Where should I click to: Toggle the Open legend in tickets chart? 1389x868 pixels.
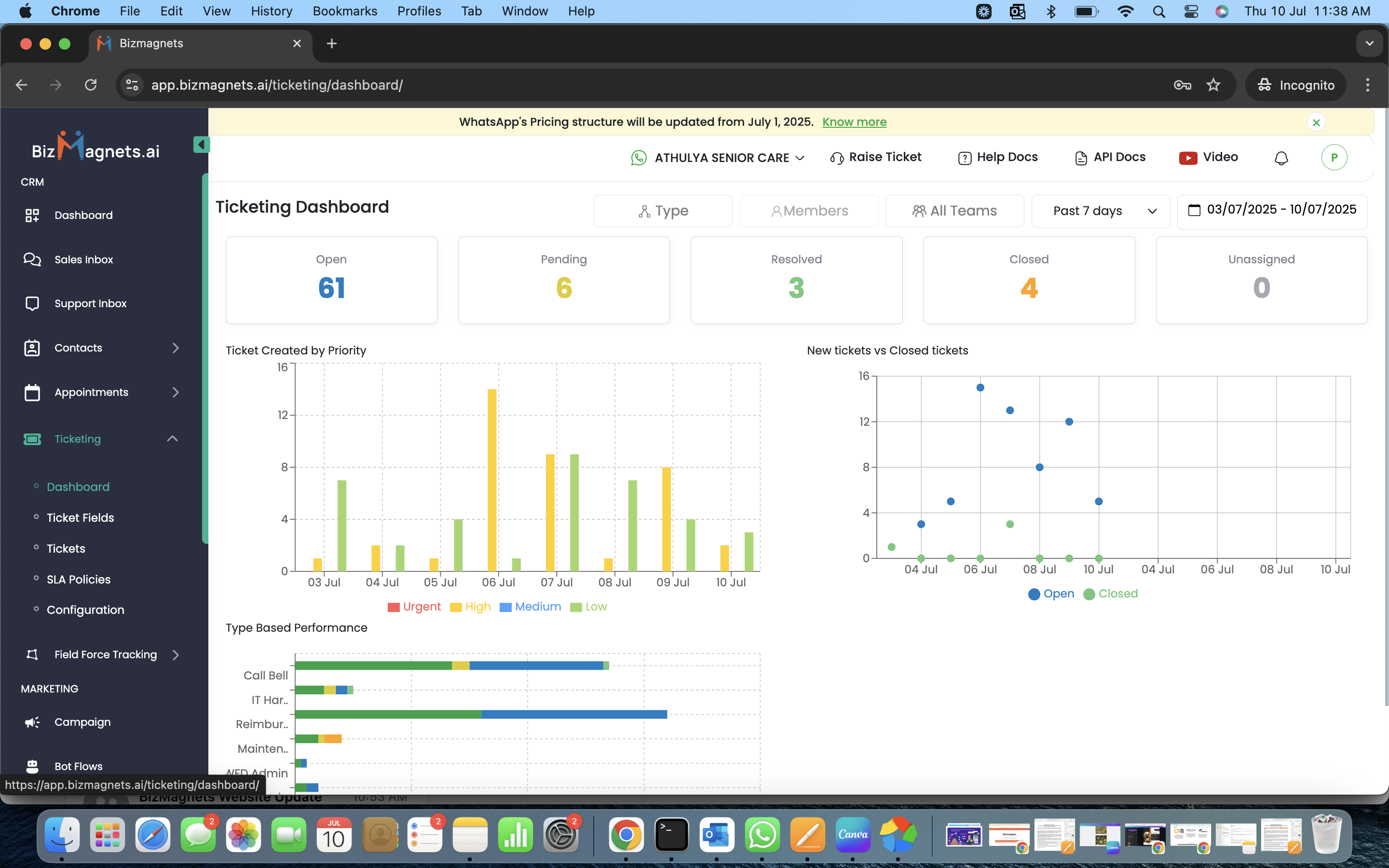point(1051,594)
